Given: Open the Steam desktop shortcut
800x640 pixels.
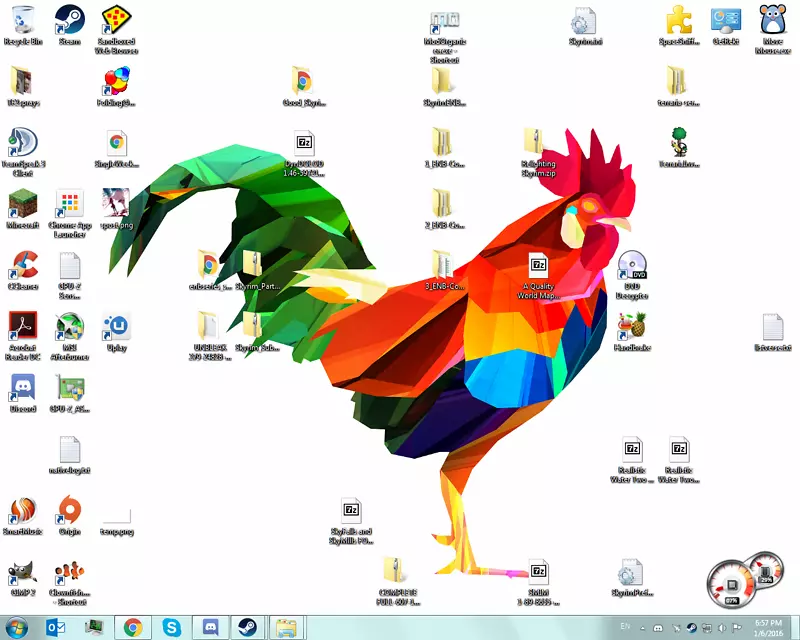Looking at the screenshot, I should (70, 20).
